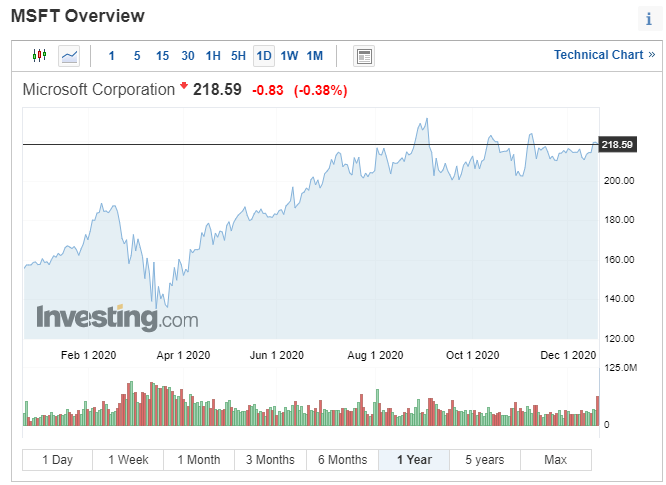Screen dimensions: 666x485
Task: Click the MSFT Overview heading
Action: (x=77, y=16)
